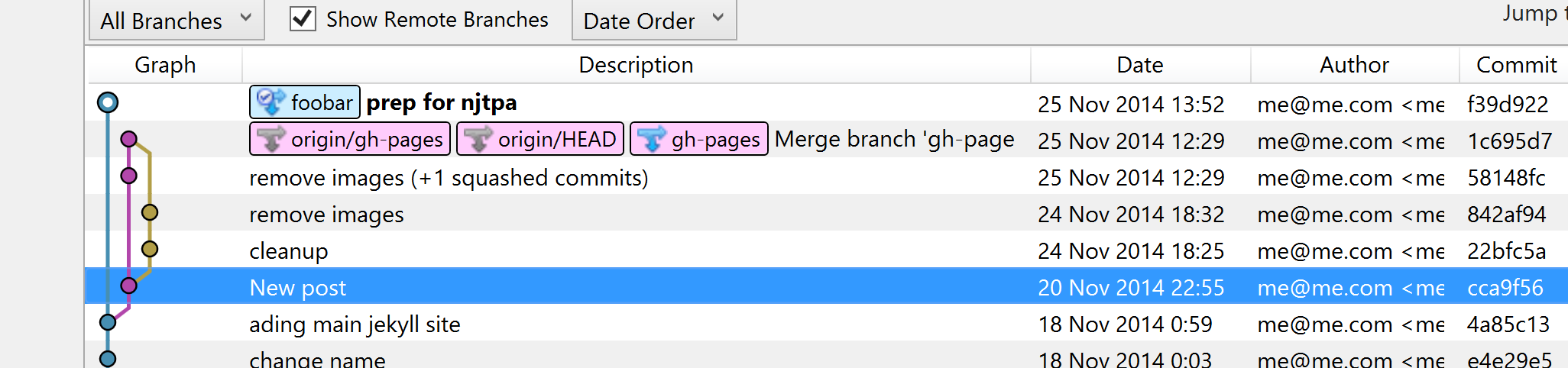This screenshot has height=368, width=1568.
Task: Click the Graph column header
Action: pos(165,65)
